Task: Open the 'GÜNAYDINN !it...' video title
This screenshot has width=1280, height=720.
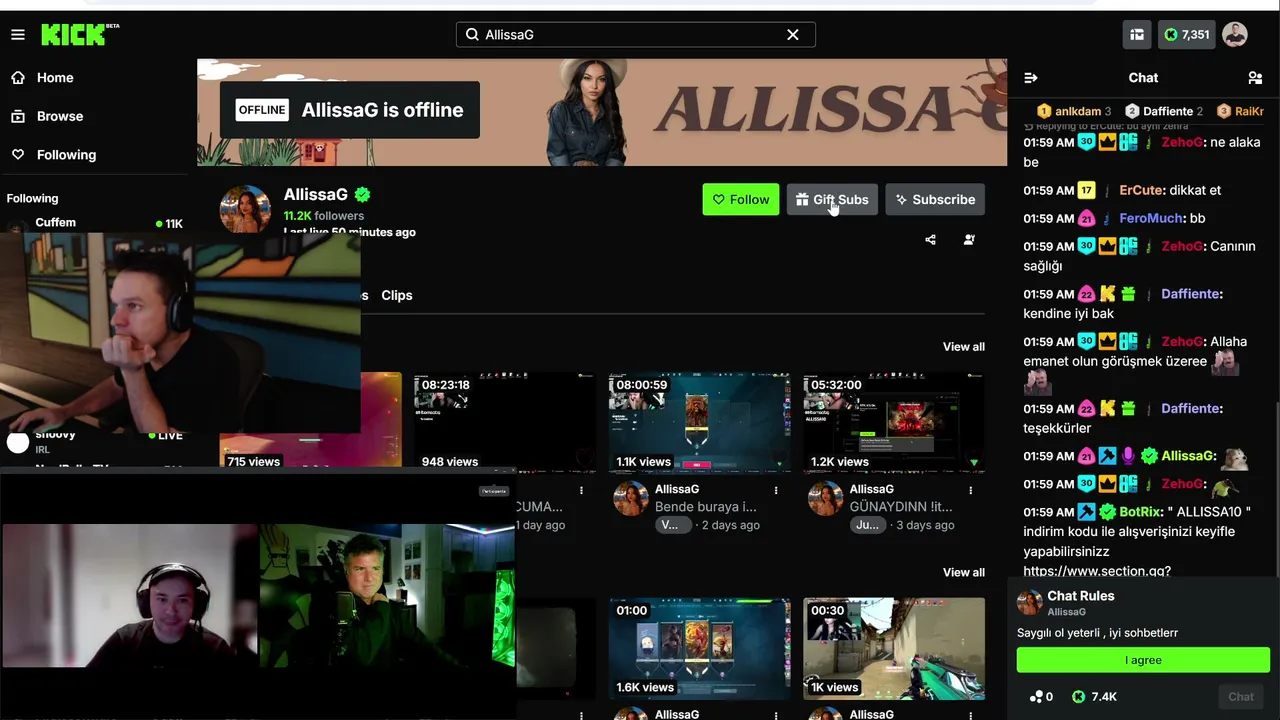Action: [901, 507]
